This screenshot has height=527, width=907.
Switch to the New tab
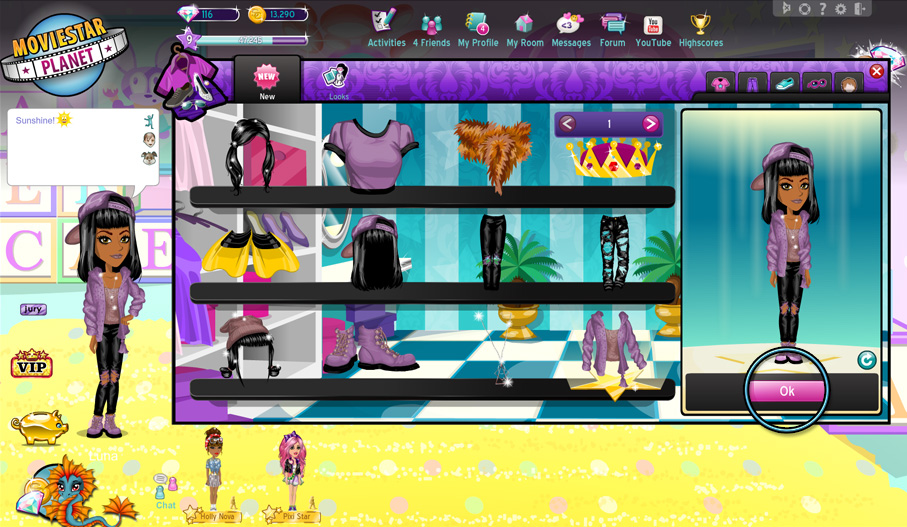pos(267,81)
